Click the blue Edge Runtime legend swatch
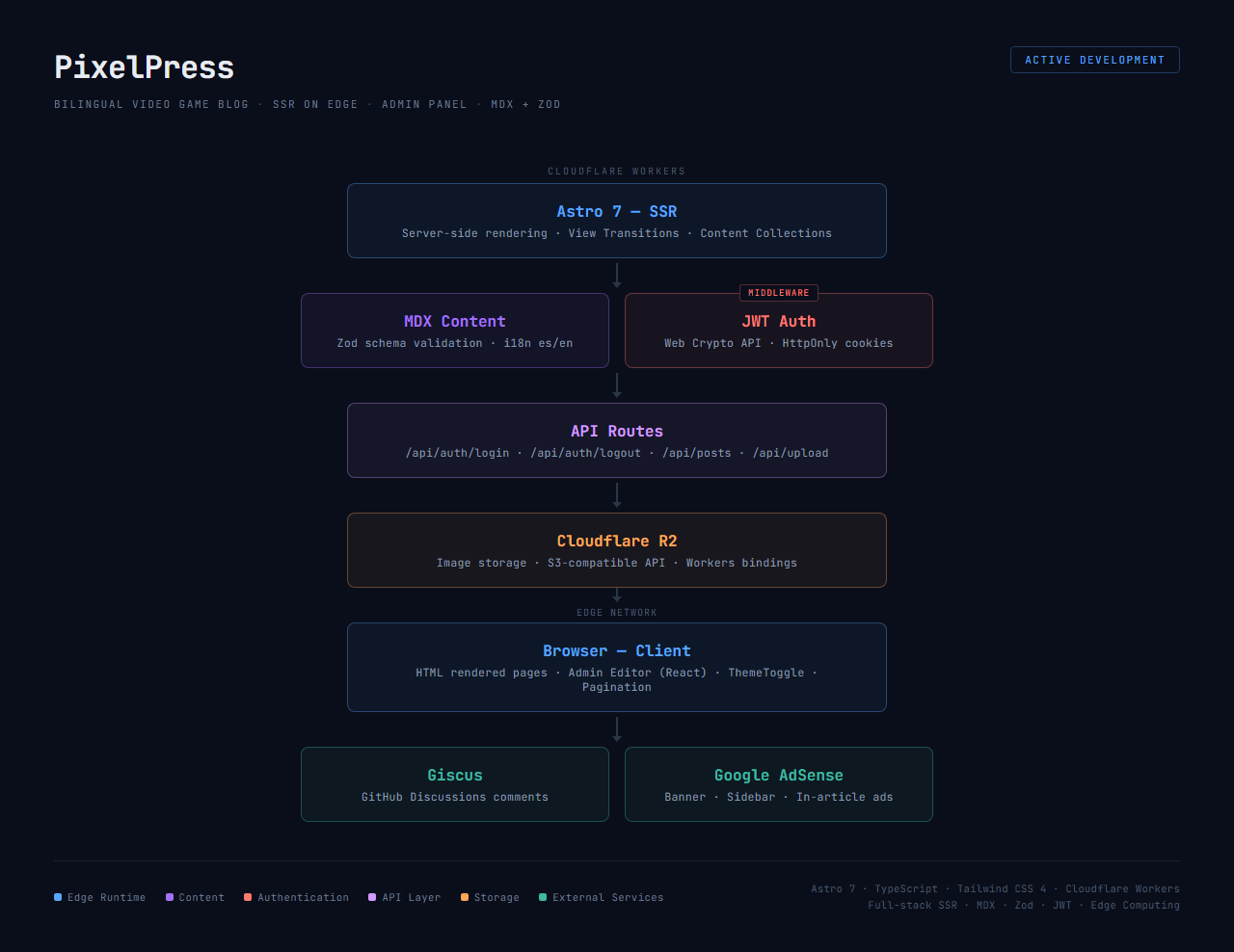This screenshot has width=1234, height=952. (x=58, y=897)
